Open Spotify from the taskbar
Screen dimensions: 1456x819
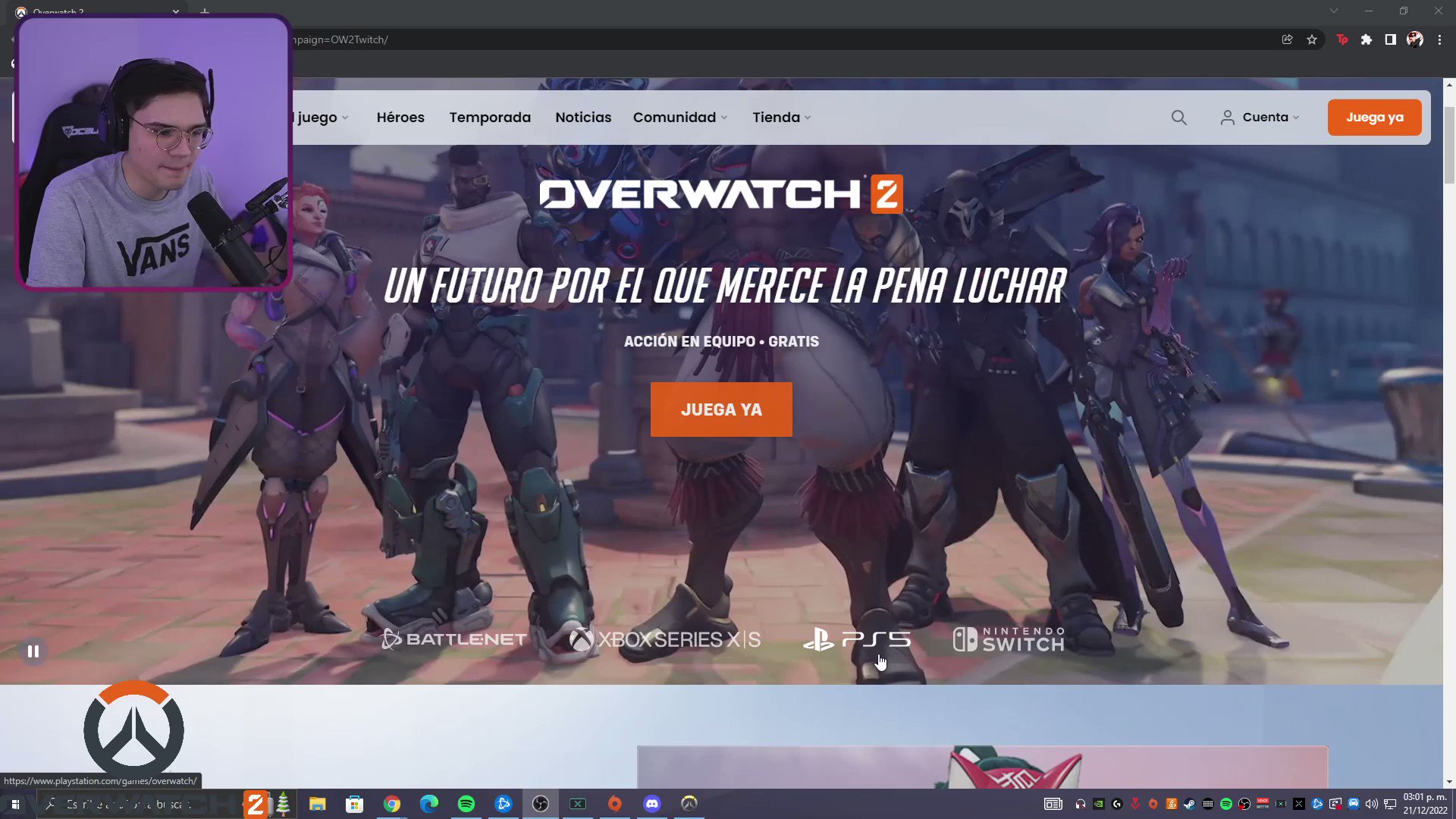(466, 804)
